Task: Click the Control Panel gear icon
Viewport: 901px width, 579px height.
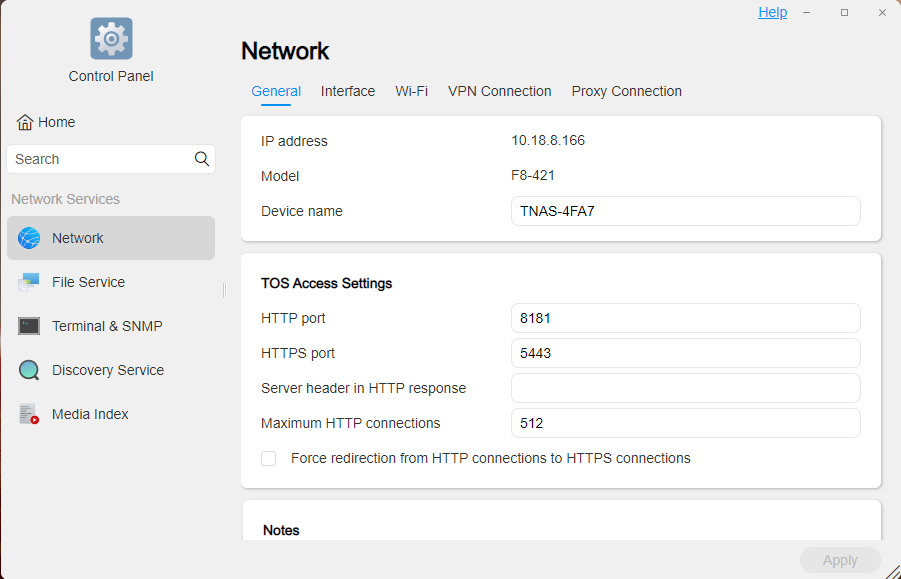Action: (x=111, y=39)
